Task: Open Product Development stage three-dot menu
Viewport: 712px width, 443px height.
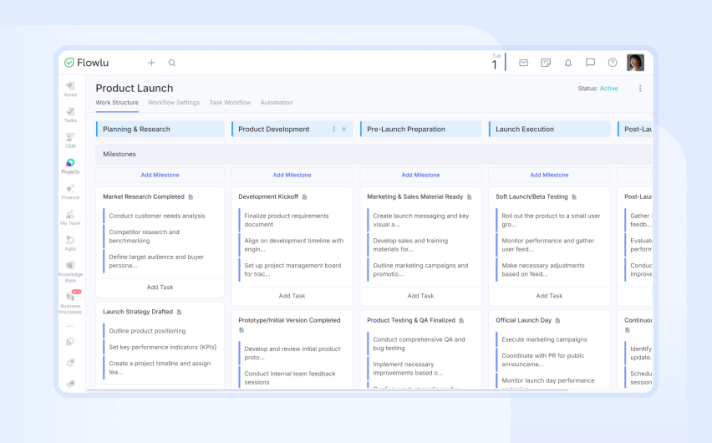Action: 334,129
